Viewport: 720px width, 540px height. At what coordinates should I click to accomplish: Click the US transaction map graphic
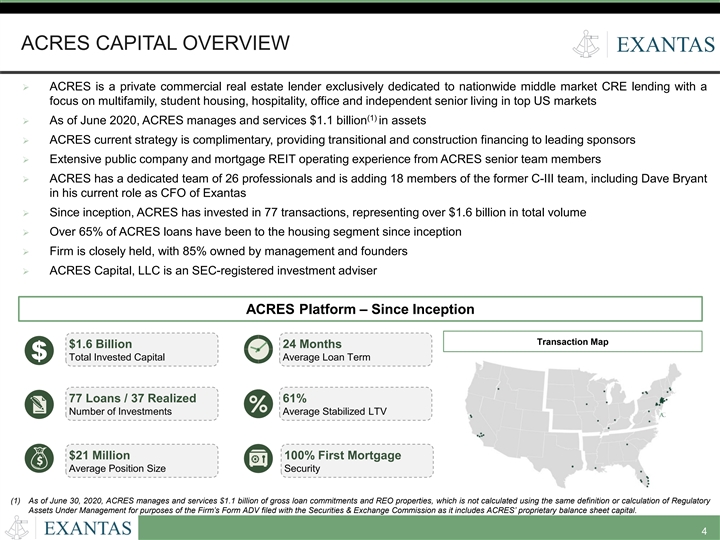573,424
